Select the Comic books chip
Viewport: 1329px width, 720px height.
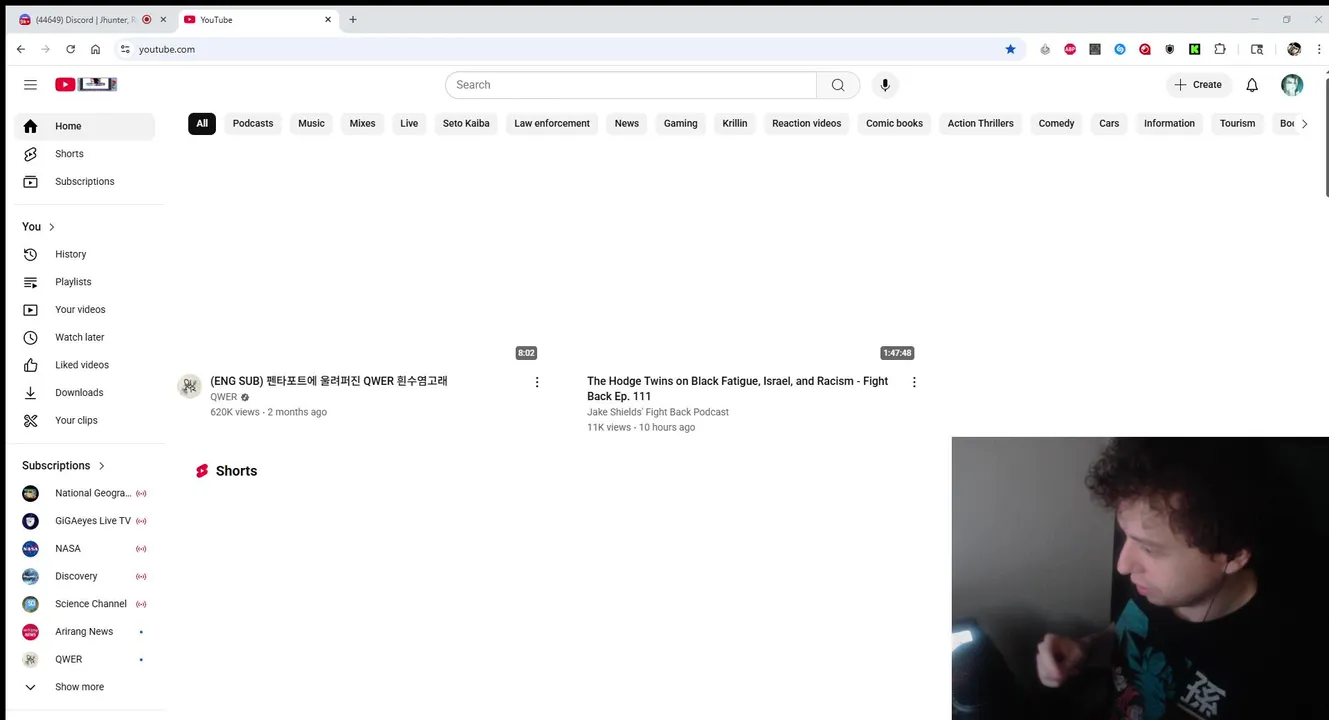click(x=894, y=124)
